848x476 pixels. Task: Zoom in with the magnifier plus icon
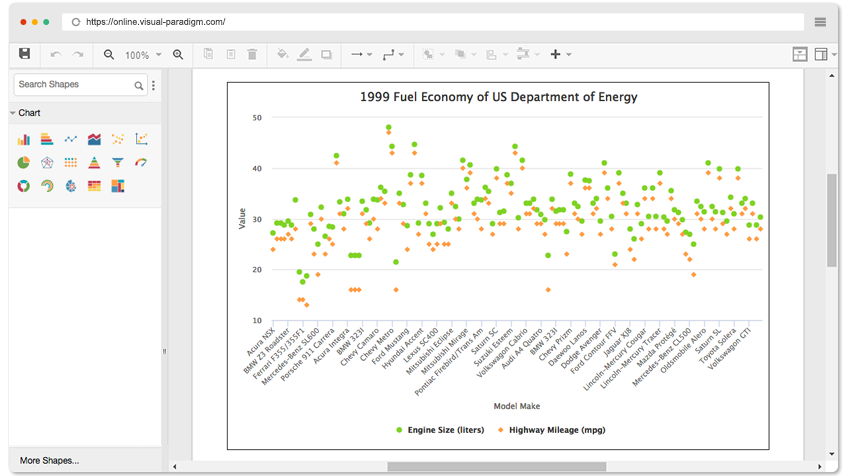178,55
